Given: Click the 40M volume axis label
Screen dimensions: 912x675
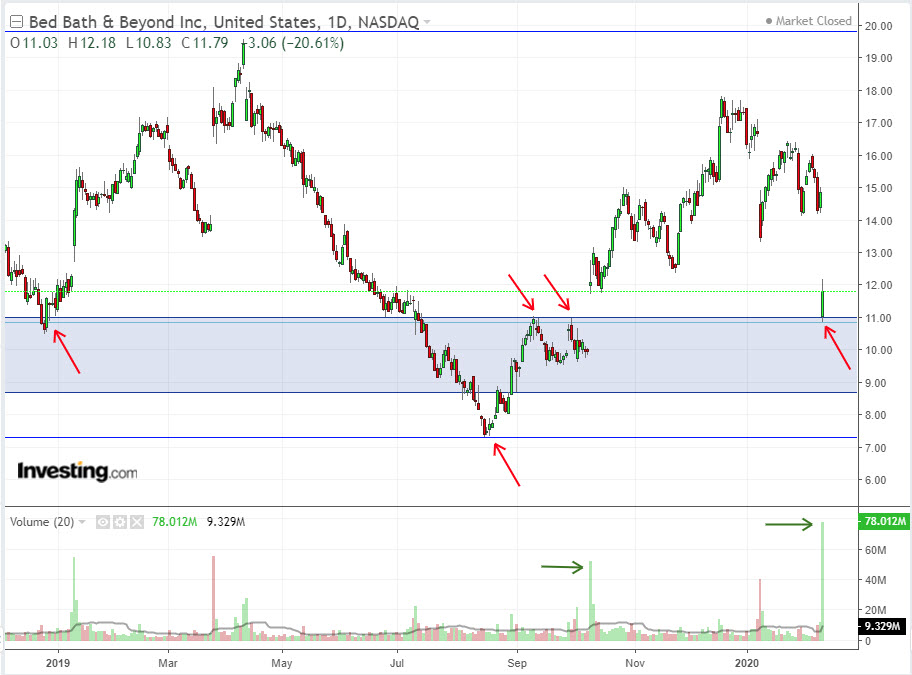Looking at the screenshot, I should coord(876,580).
